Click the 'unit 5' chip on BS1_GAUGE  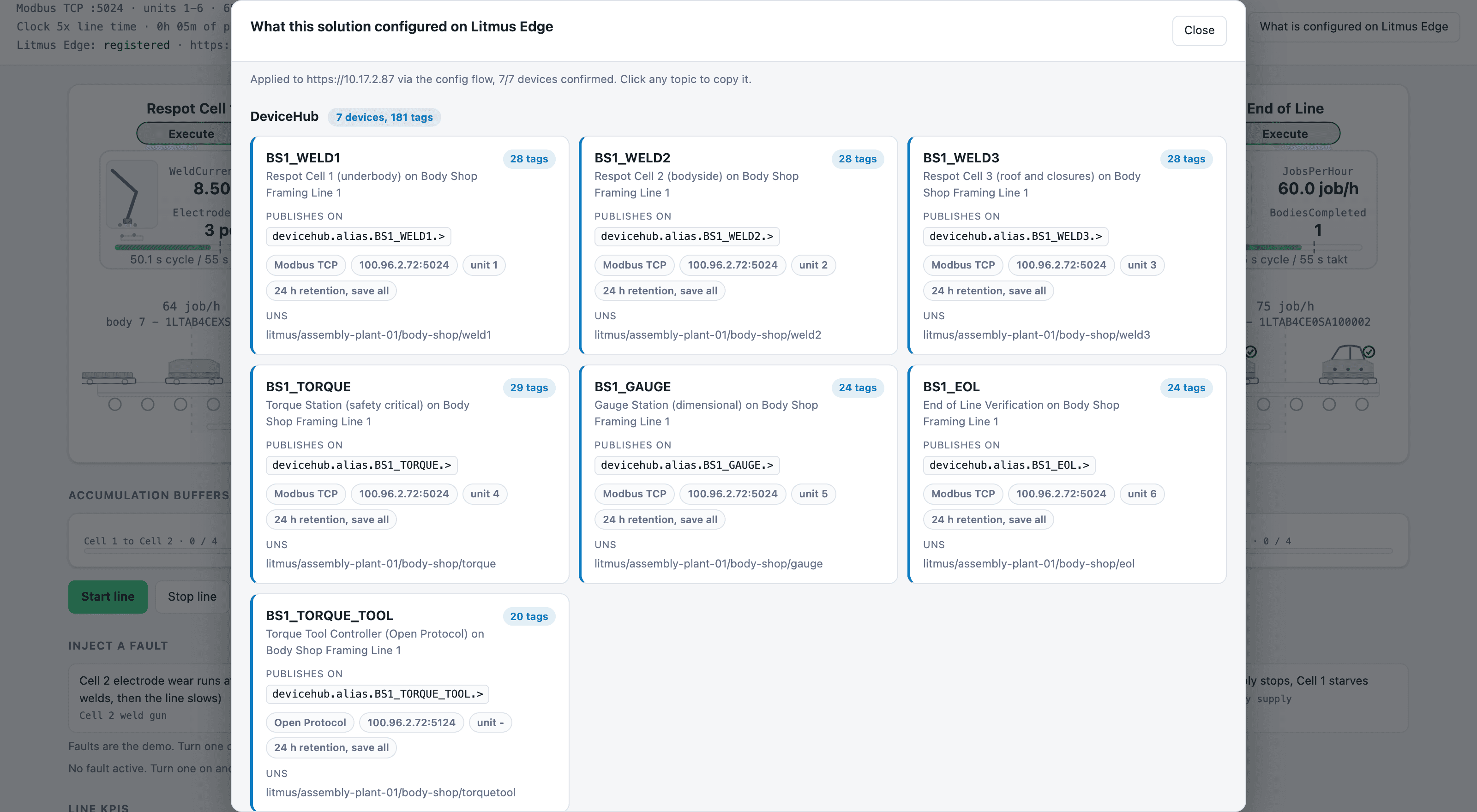point(813,493)
